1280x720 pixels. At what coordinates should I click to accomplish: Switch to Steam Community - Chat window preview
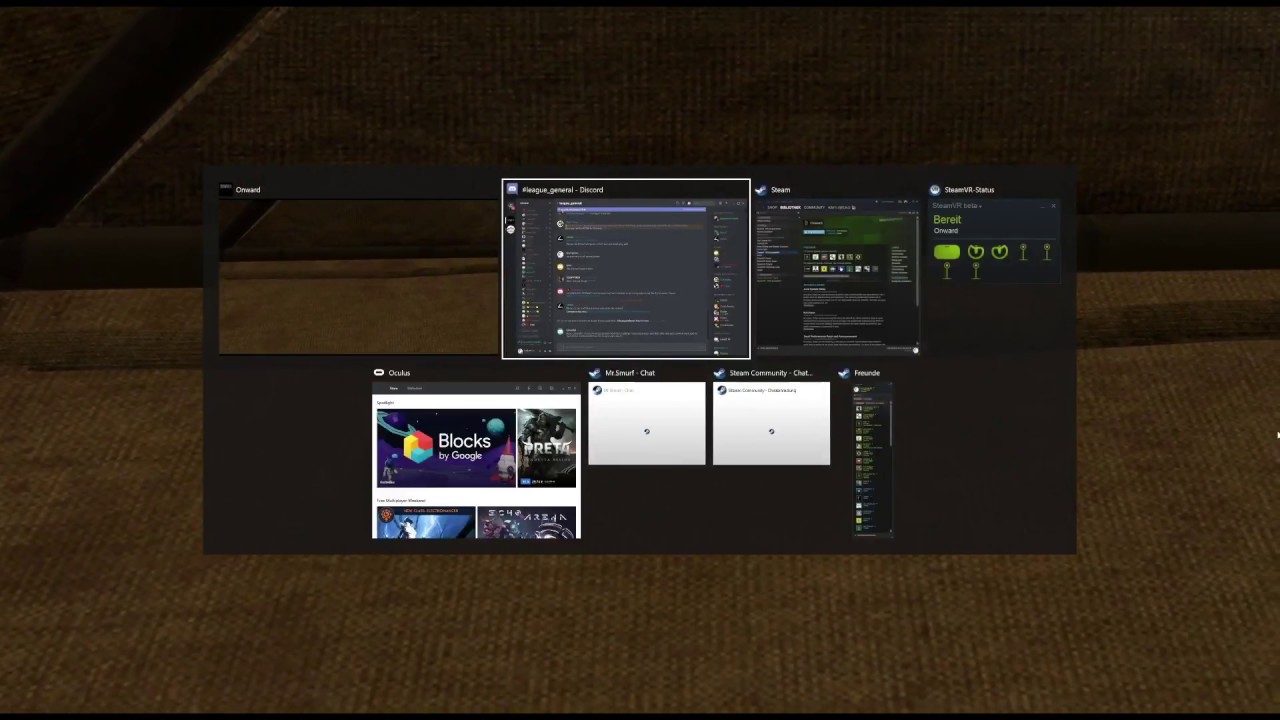(x=771, y=423)
